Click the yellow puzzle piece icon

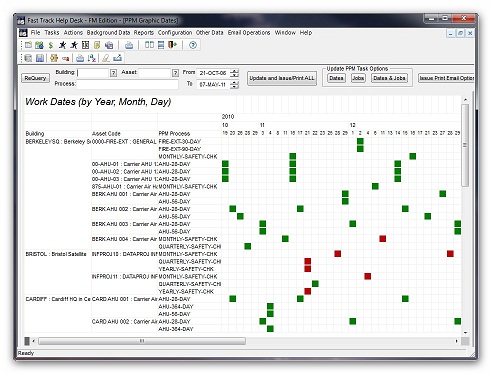point(54,58)
